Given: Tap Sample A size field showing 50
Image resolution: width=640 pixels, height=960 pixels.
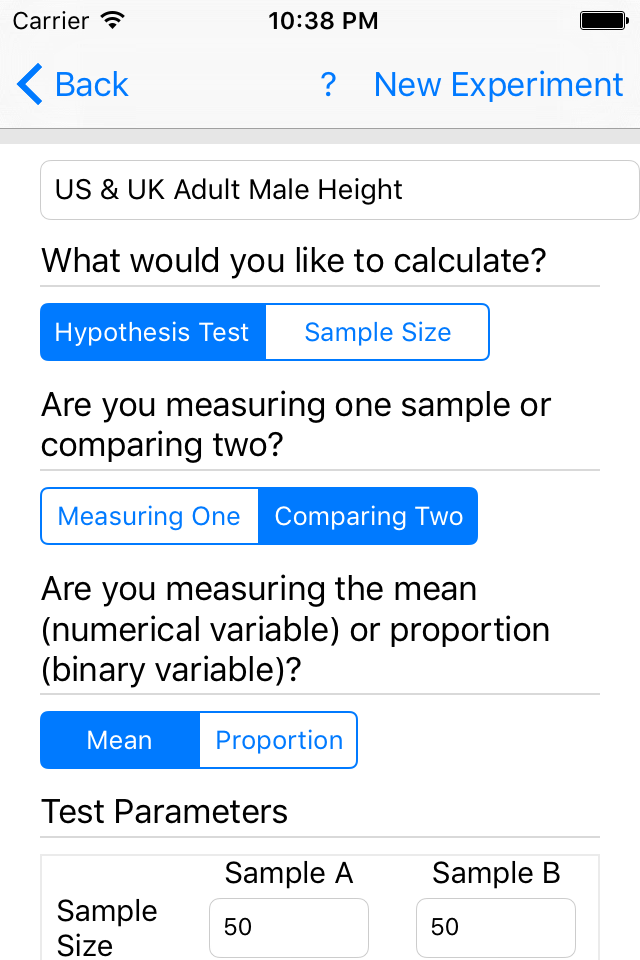Looking at the screenshot, I should (x=288, y=928).
